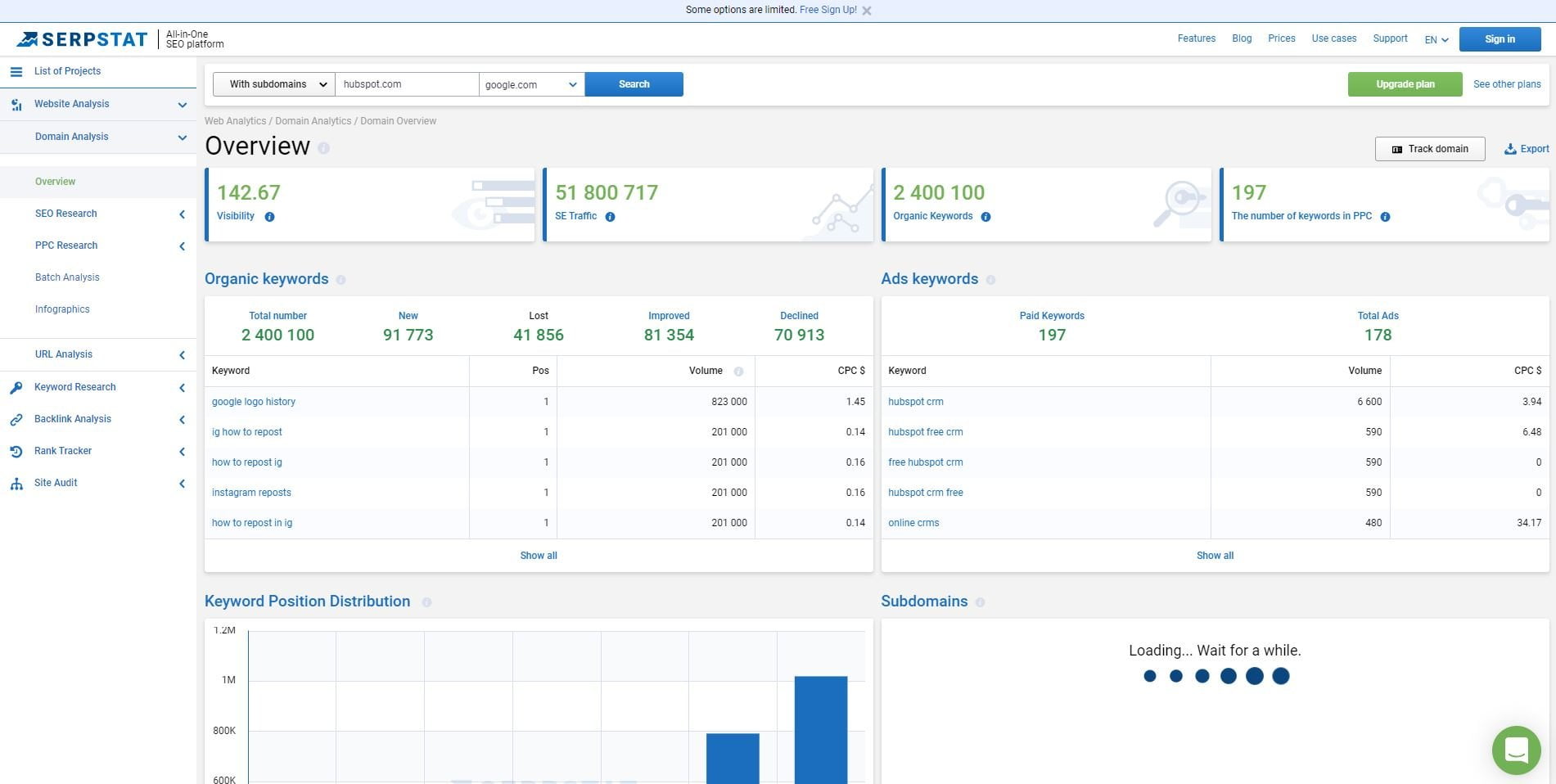Expand the URL Analysis submenu
The image size is (1556, 784).
(182, 355)
